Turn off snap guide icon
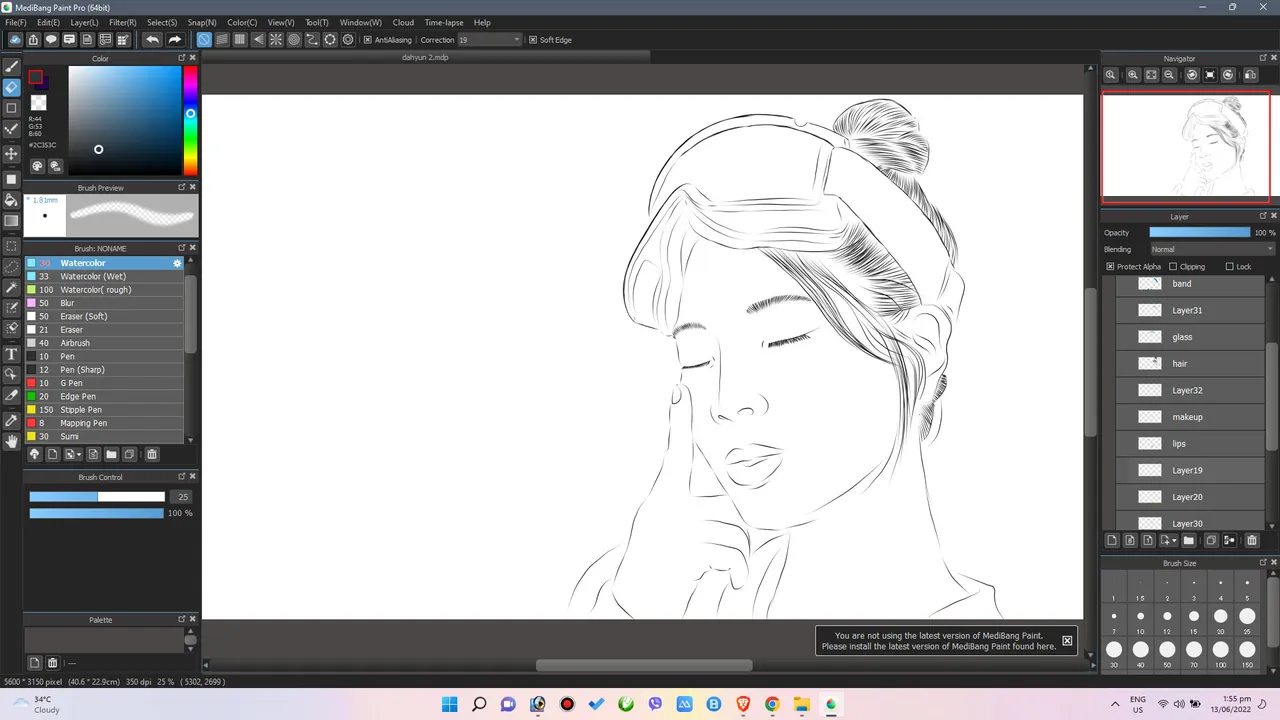1280x720 pixels. tap(204, 40)
